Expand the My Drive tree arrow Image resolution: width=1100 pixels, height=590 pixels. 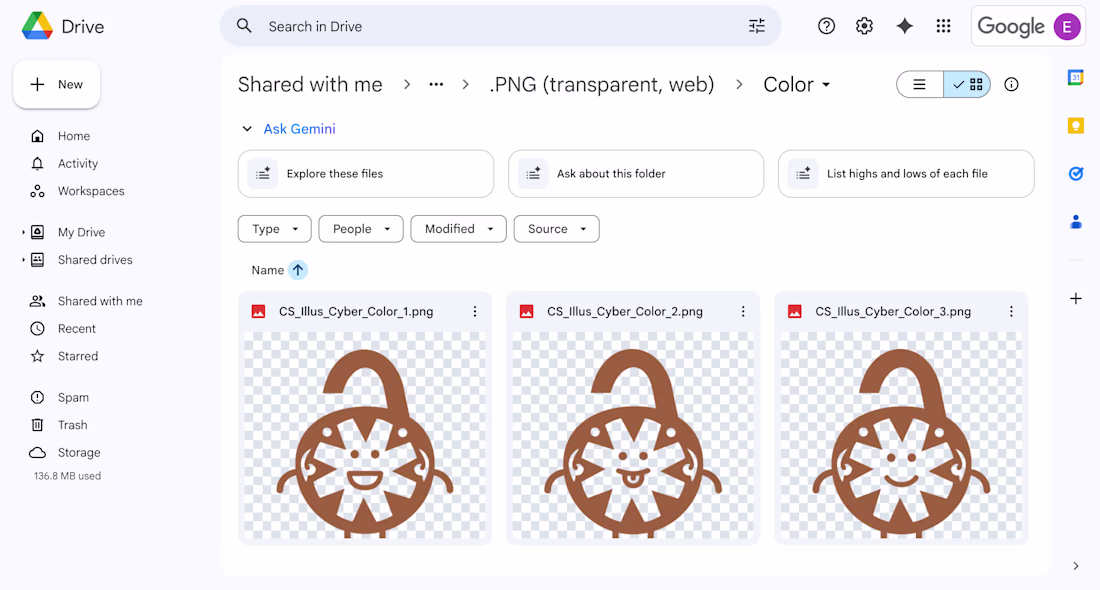(x=23, y=232)
